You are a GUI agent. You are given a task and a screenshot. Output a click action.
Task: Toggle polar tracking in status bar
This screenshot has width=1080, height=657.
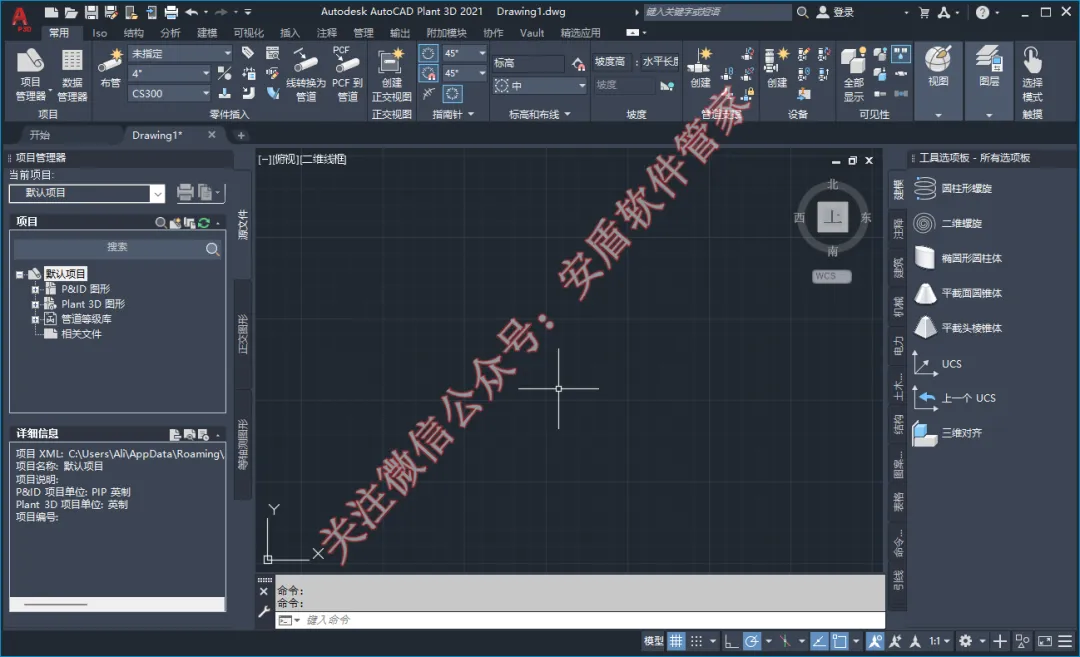tap(751, 641)
